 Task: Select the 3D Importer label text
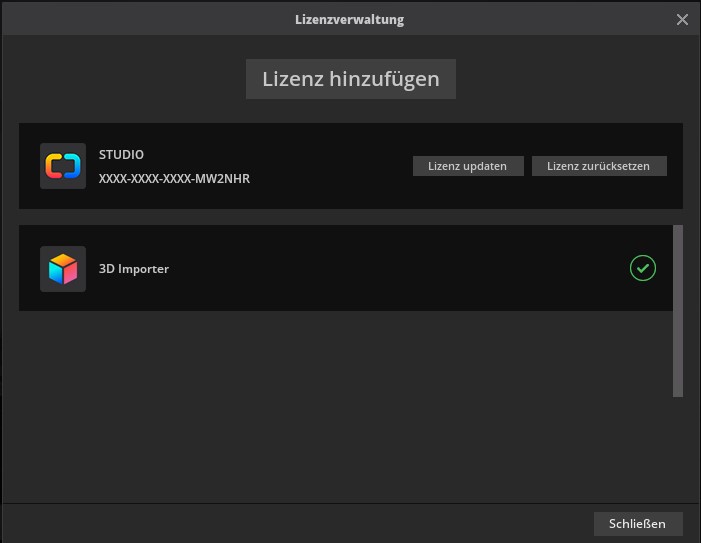point(134,268)
